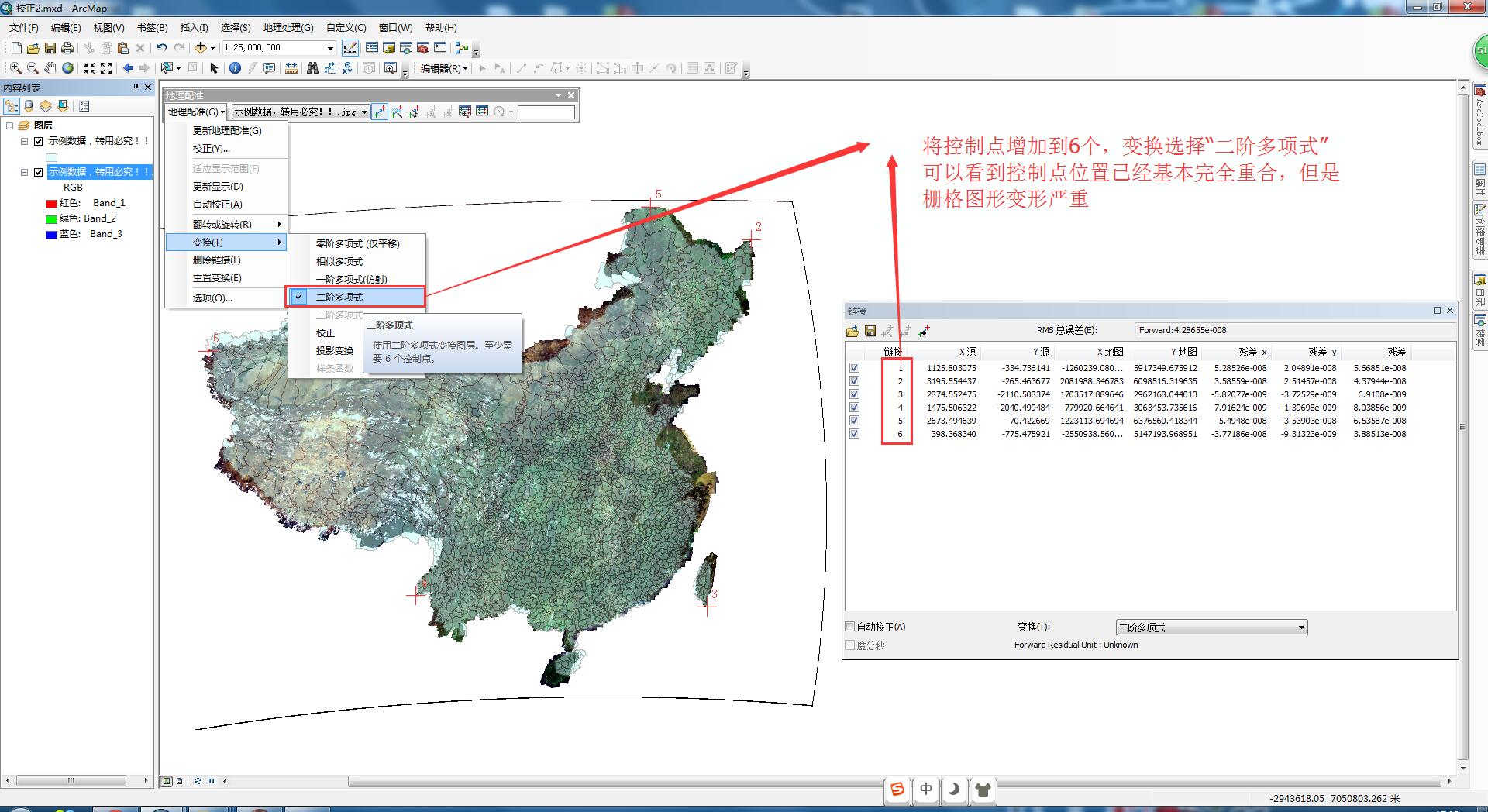Open the 文件(F) menu
The width and height of the screenshot is (1488, 812).
23,27
